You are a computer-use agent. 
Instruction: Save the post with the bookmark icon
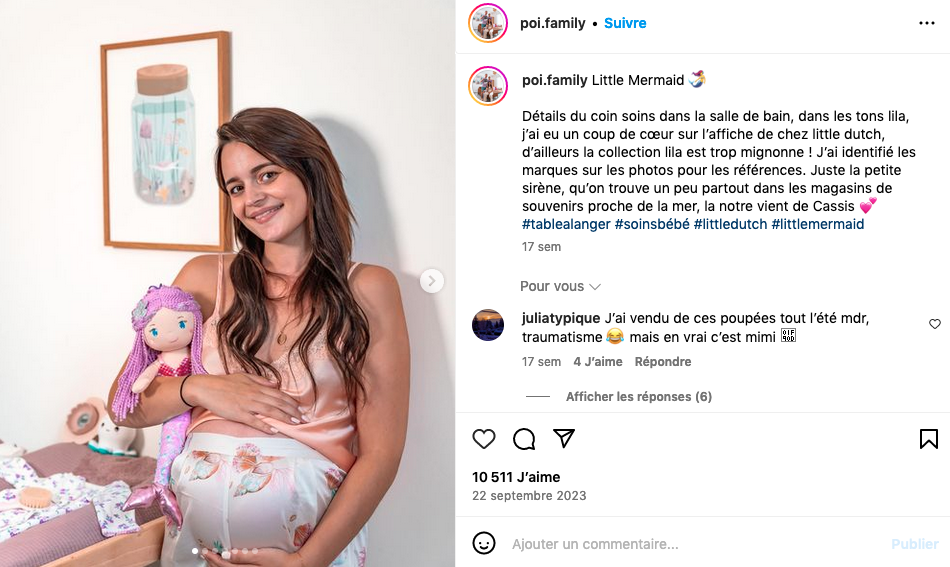click(x=928, y=439)
